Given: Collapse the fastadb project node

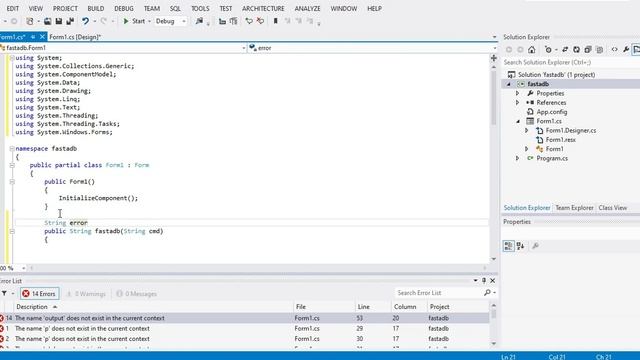Looking at the screenshot, I should [509, 84].
